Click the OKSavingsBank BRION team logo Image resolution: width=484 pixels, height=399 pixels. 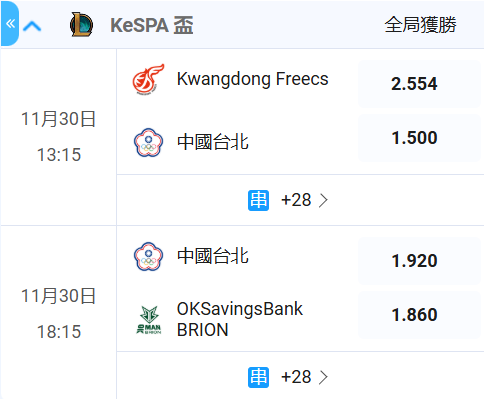[x=148, y=320]
